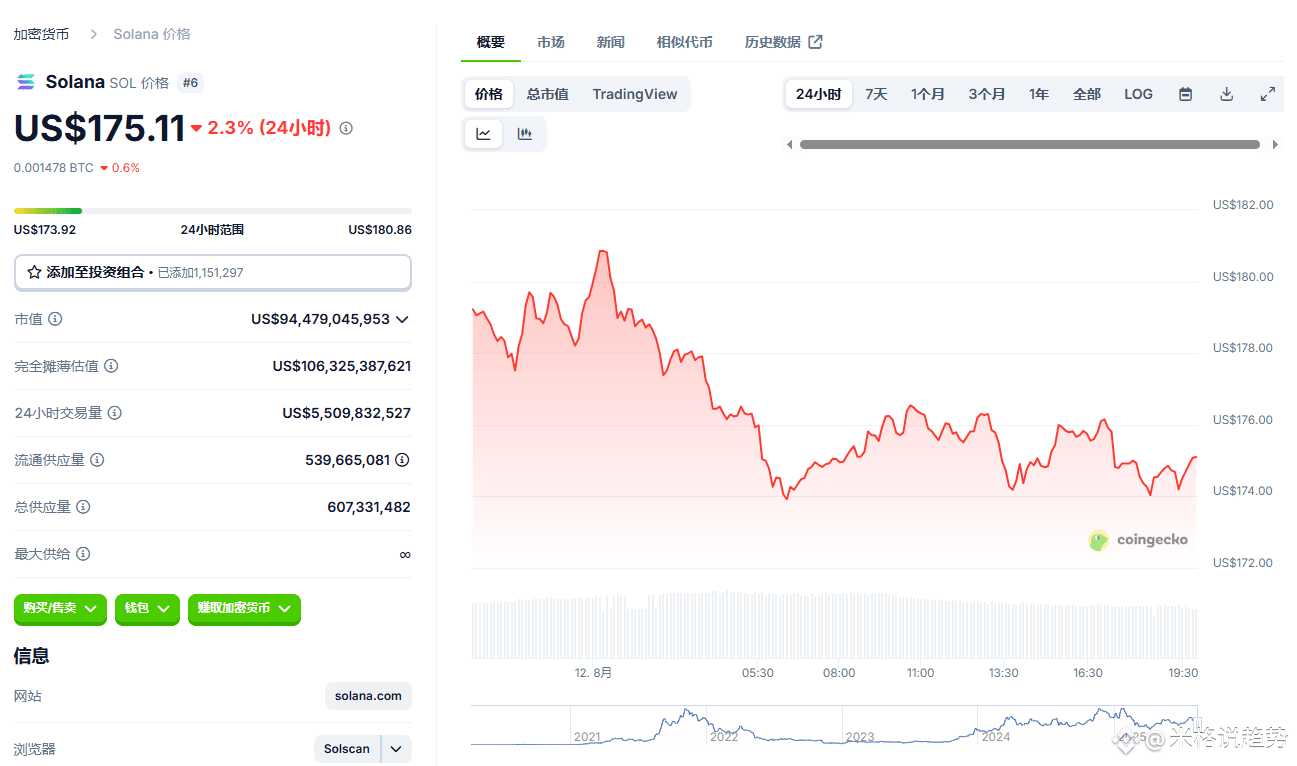This screenshot has width=1297, height=766.
Task: Switch to candlestick chart view icon
Action: tap(524, 134)
